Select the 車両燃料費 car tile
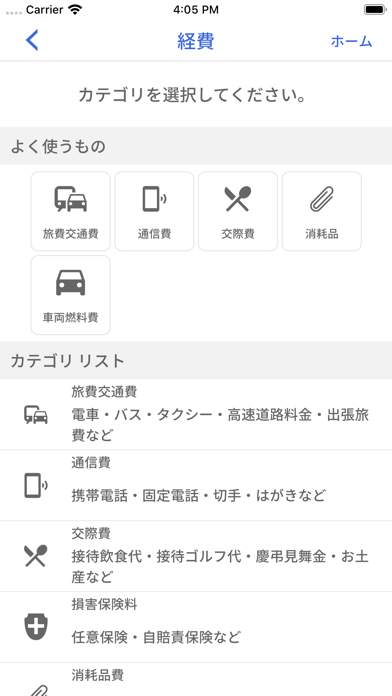This screenshot has height=696, width=392. coord(71,295)
